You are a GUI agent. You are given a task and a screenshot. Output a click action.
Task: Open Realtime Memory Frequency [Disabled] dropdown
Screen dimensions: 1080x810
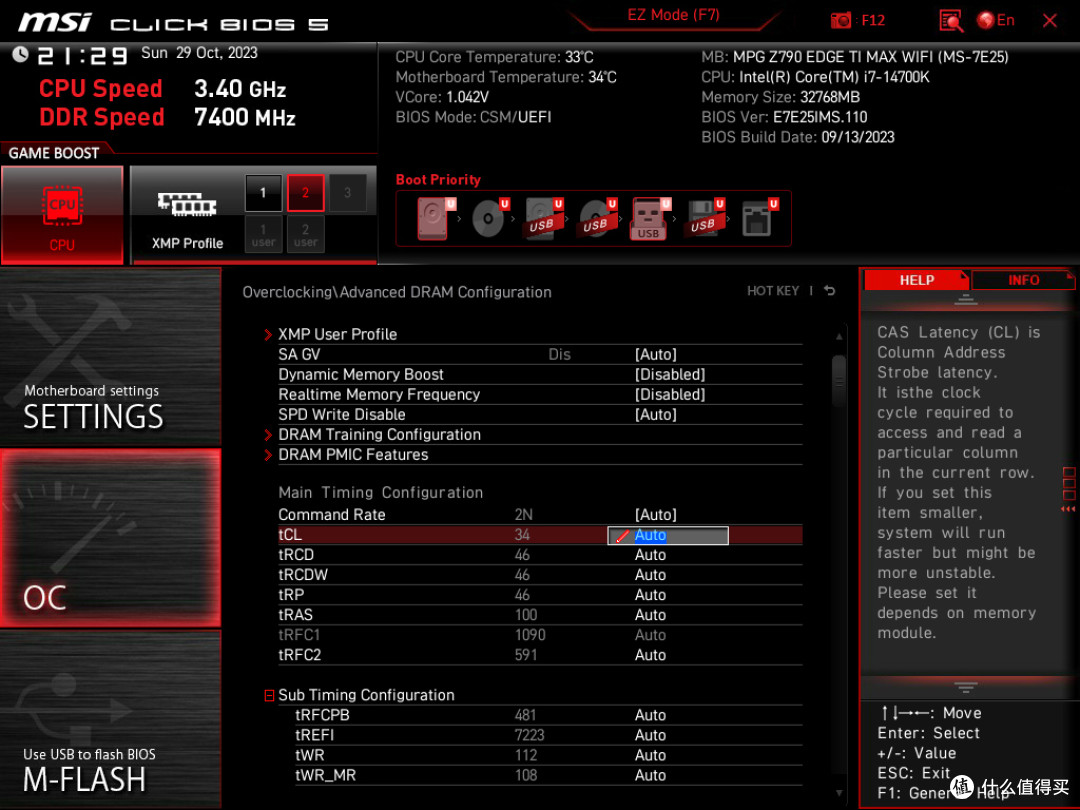point(669,394)
